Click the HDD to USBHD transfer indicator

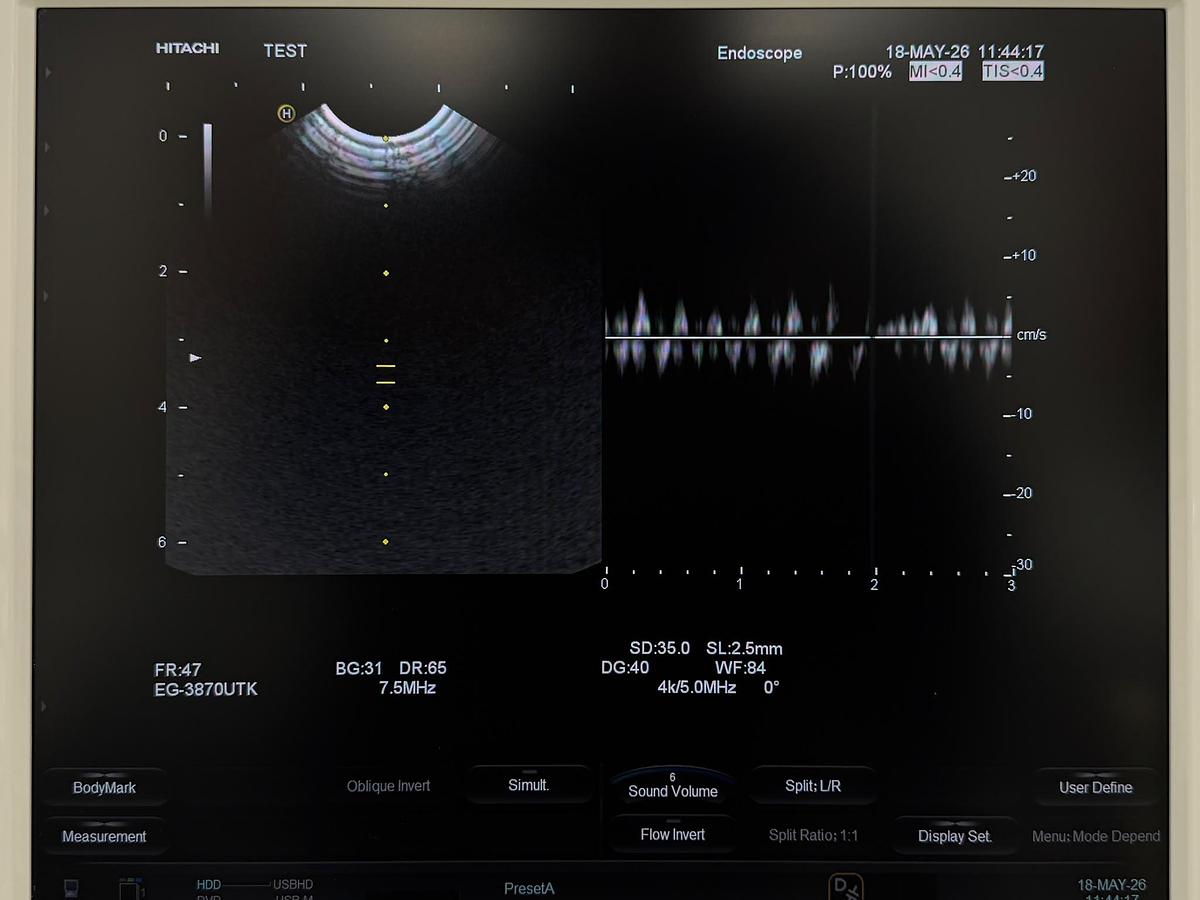(x=255, y=885)
